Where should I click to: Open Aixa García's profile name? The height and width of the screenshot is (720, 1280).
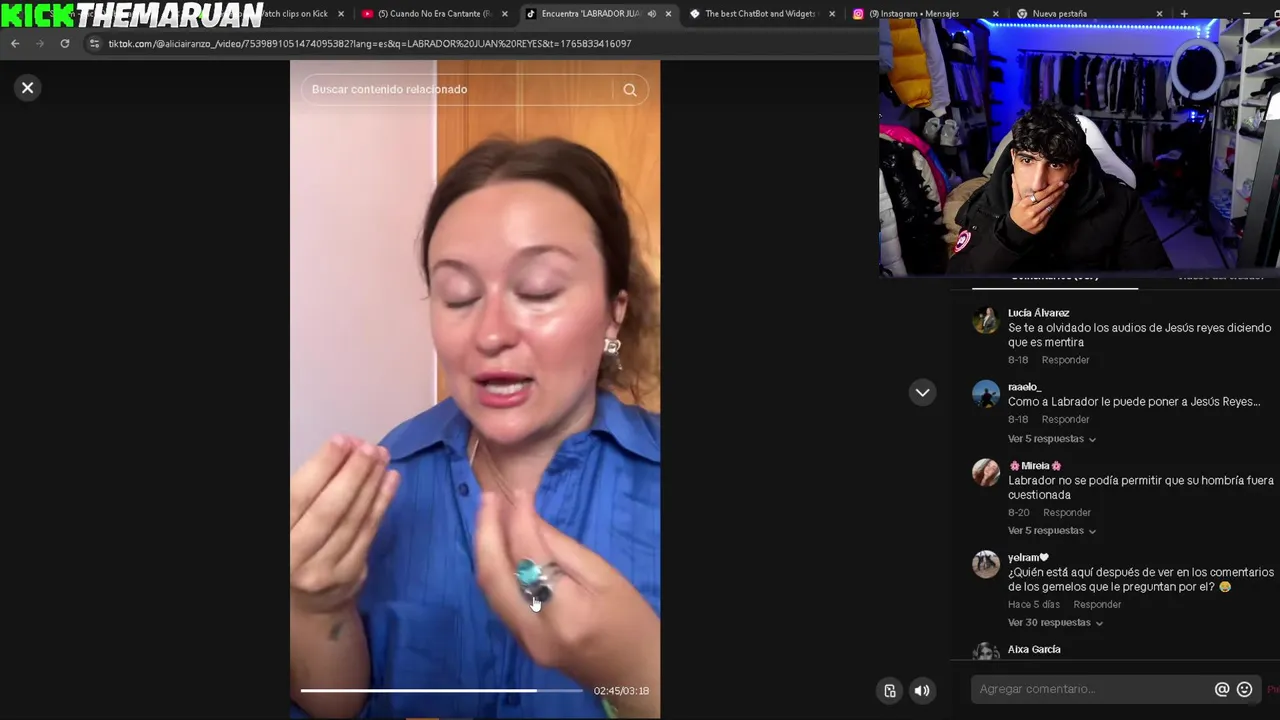tap(1034, 650)
